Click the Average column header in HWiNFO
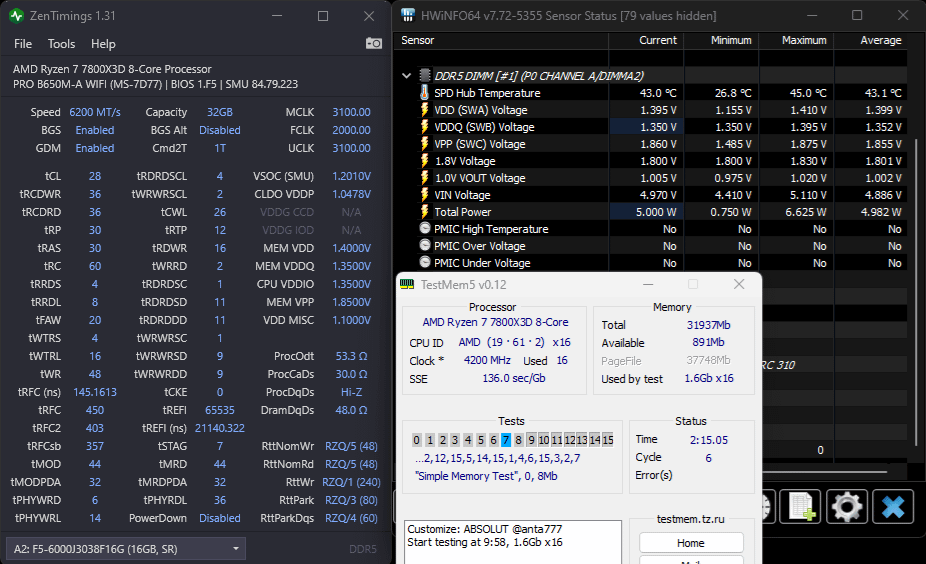 (x=870, y=40)
